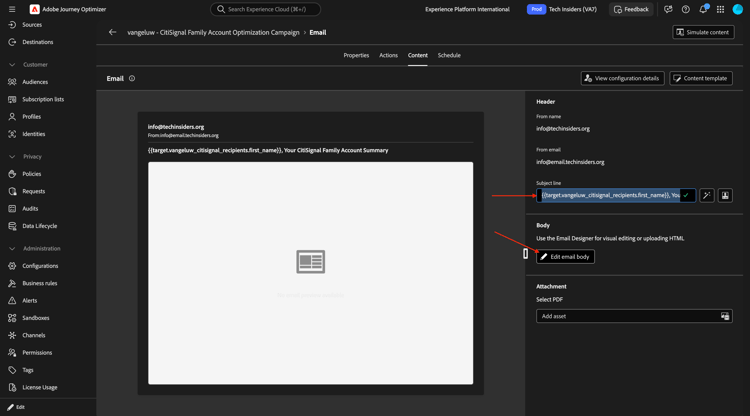This screenshot has width=750, height=416.
Task: Click the Simulate content button
Action: click(x=703, y=32)
